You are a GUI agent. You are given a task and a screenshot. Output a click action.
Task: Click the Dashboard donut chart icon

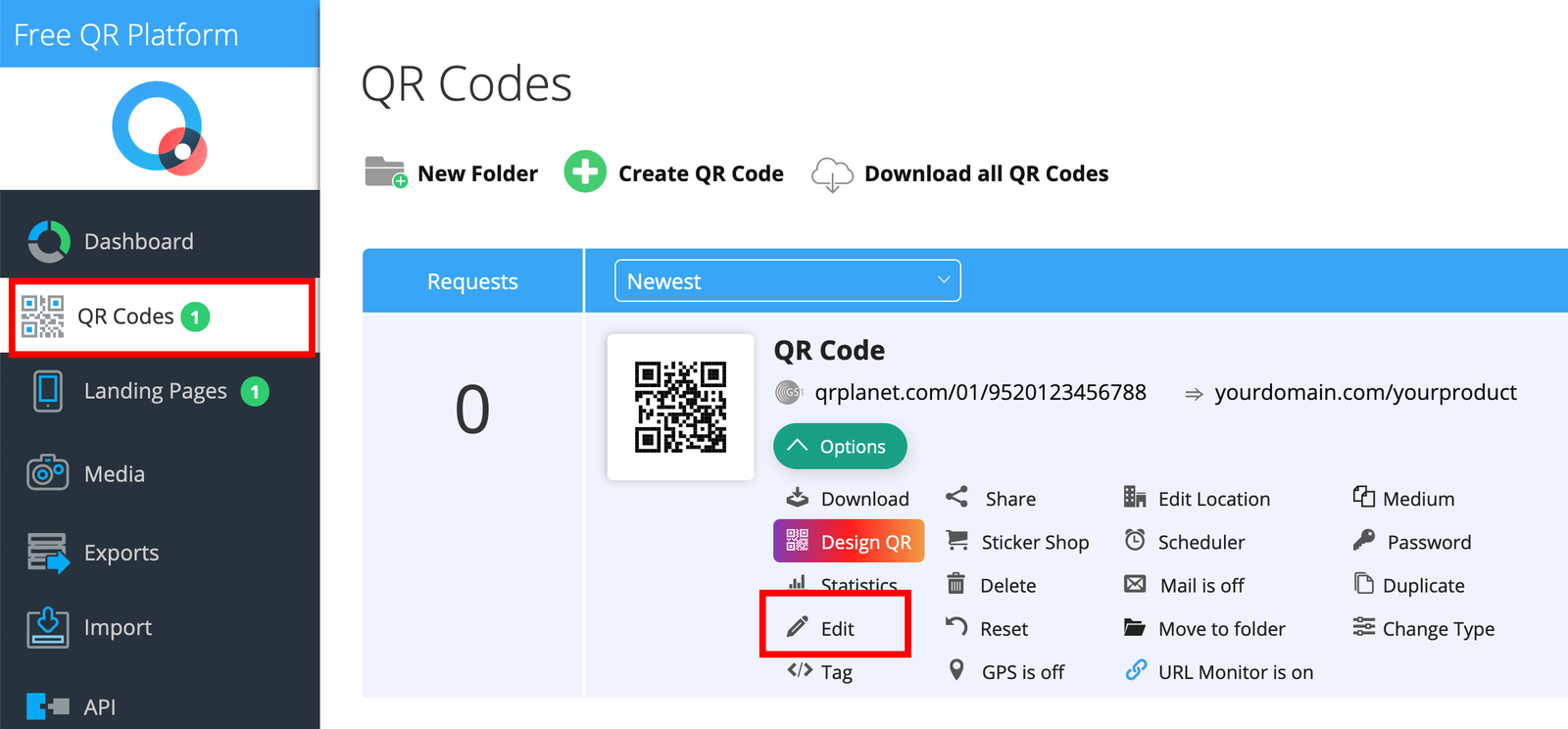[x=48, y=241]
